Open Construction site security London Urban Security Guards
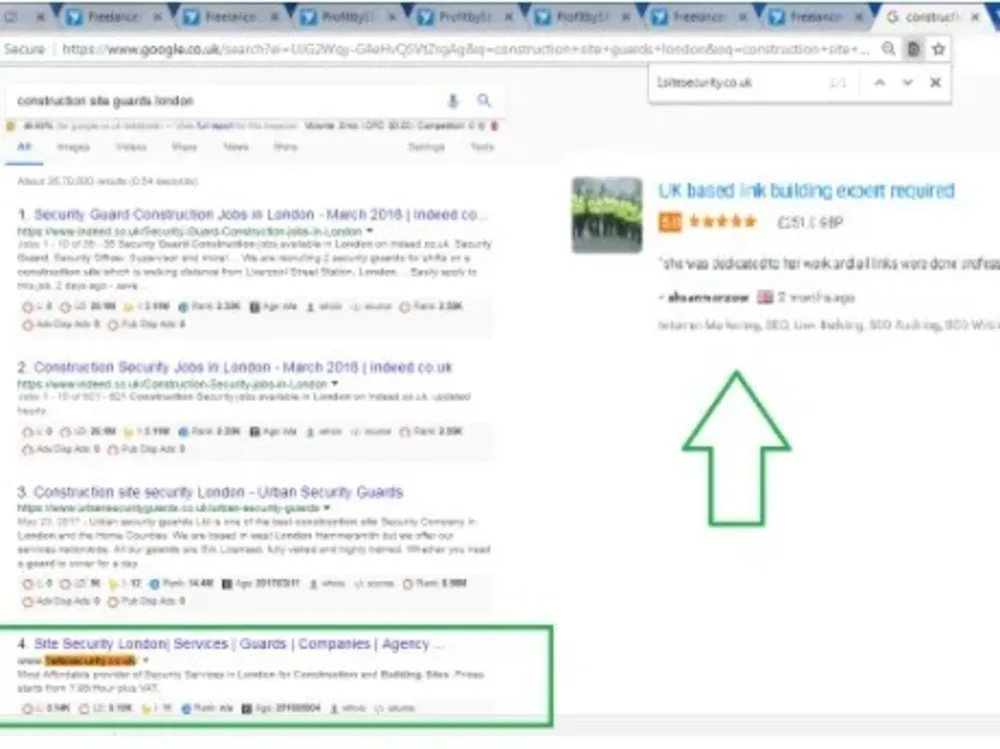This screenshot has width=1000, height=749. click(218, 493)
